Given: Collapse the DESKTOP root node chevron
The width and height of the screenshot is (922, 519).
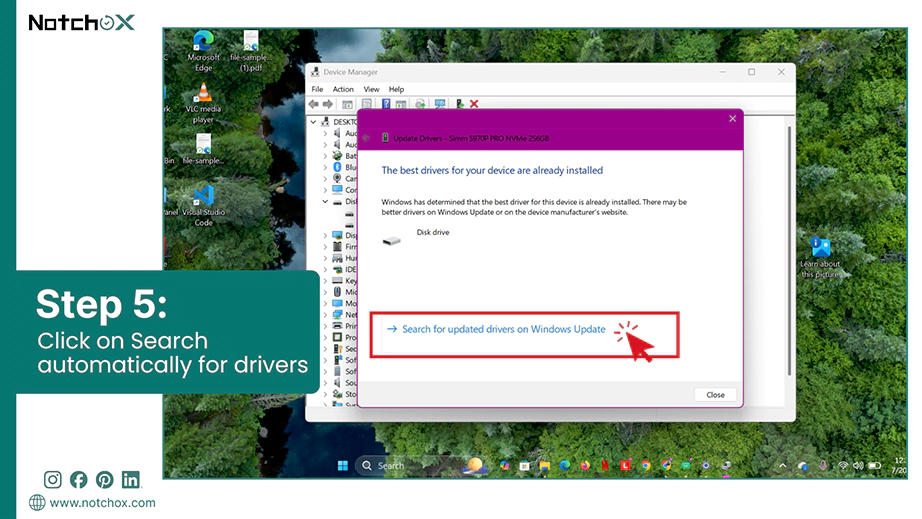Looking at the screenshot, I should pos(313,122).
